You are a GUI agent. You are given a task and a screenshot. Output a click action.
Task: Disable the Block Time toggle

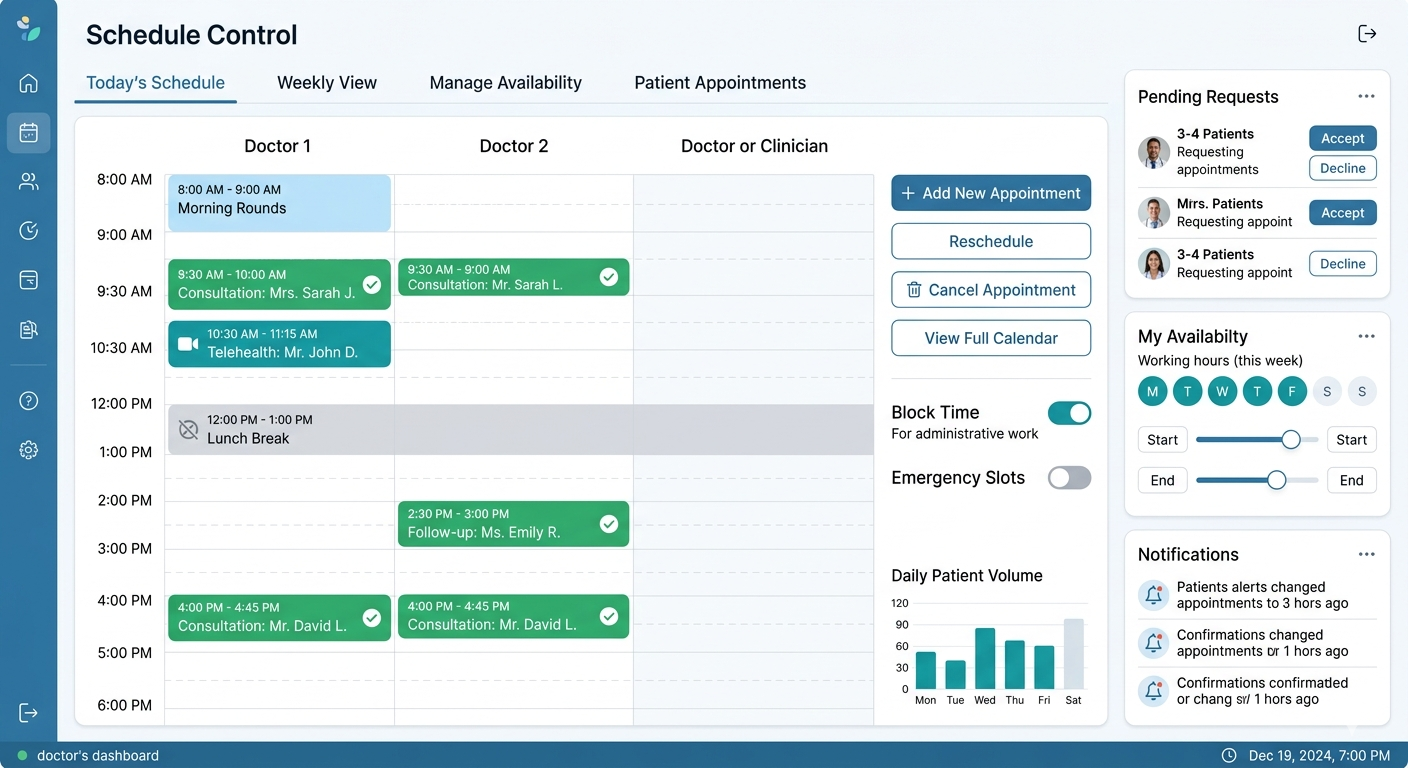tap(1069, 413)
